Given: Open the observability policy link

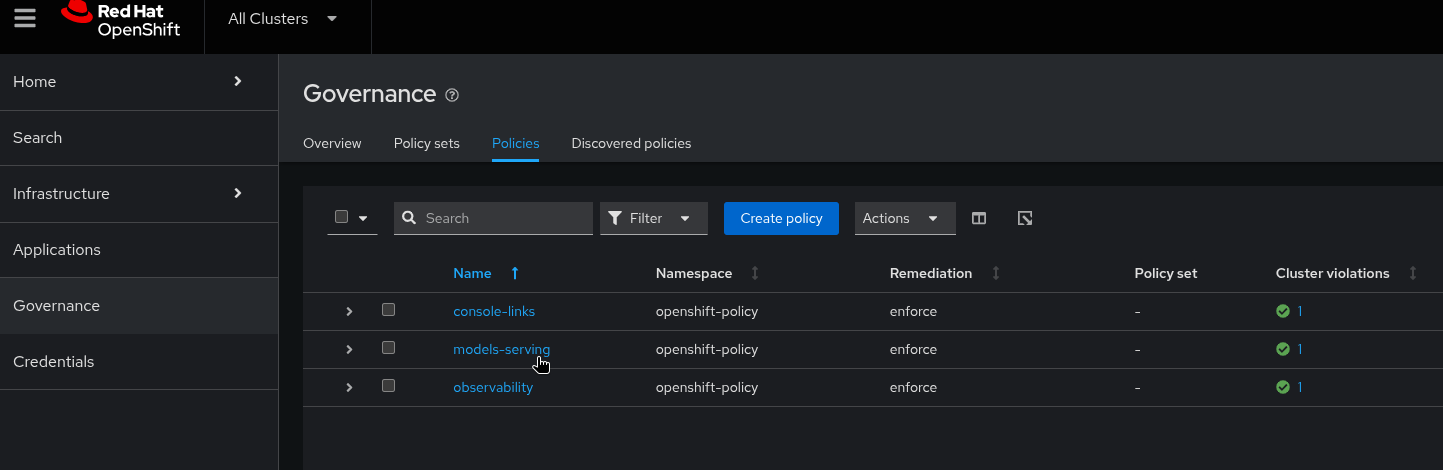Looking at the screenshot, I should click(493, 387).
